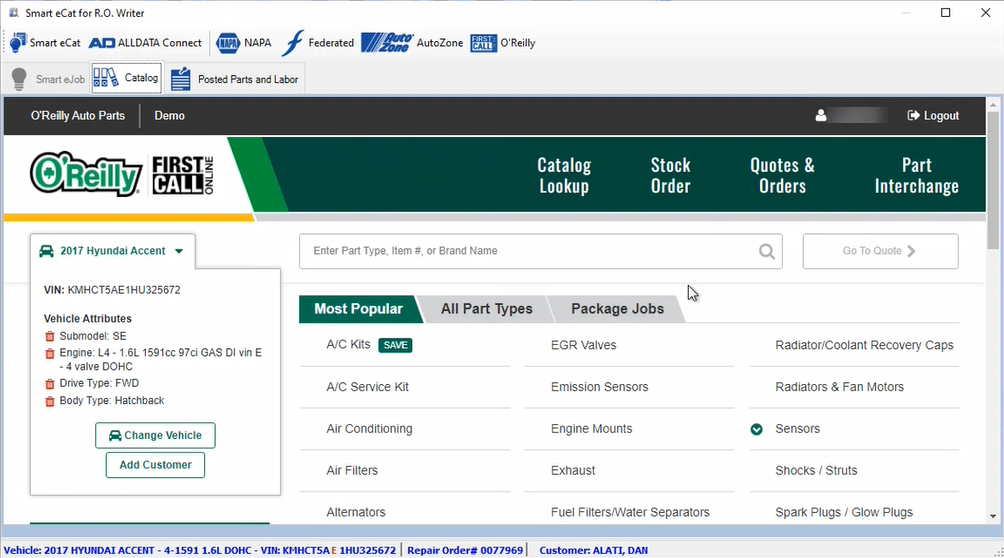1004x558 pixels.
Task: Open the O'Reilly Auto Parts header link
Action: [x=78, y=115]
